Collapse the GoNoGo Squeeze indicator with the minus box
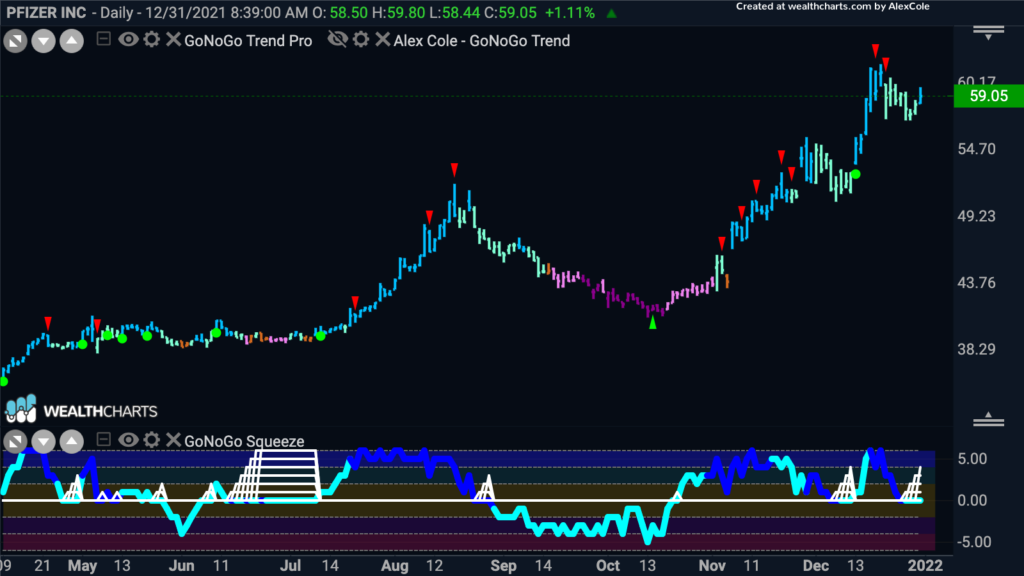Screen dimensions: 1024x576 coord(103,440)
